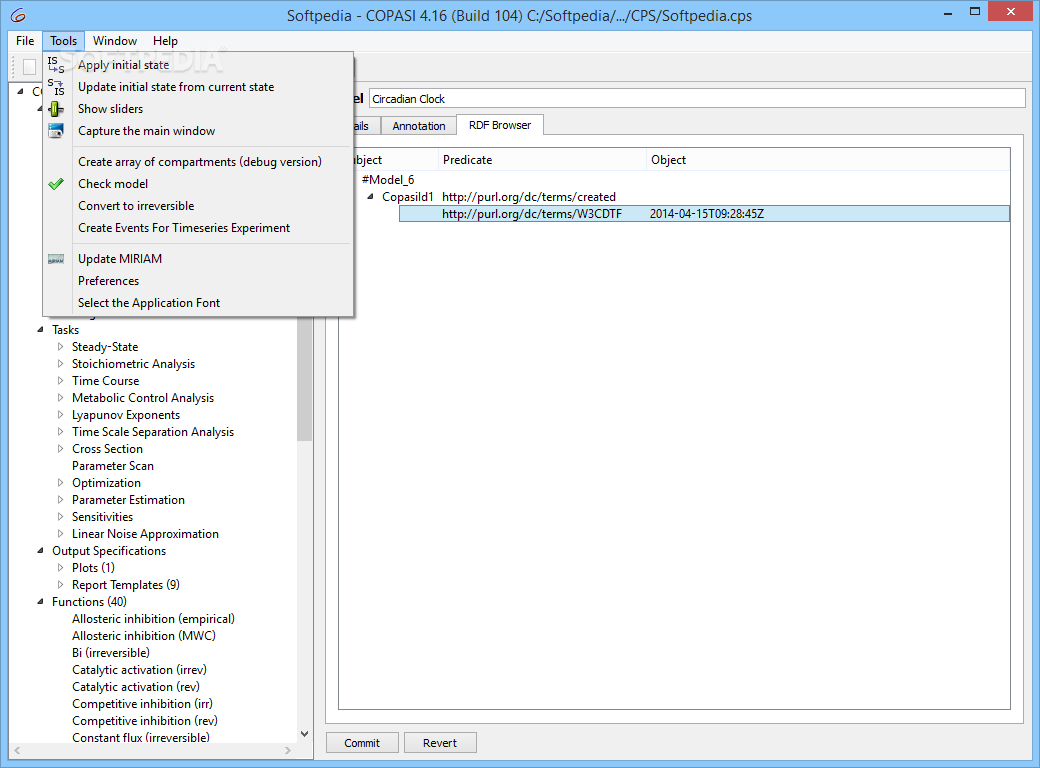Choose Create Events For Timeseries Experiment

184,227
